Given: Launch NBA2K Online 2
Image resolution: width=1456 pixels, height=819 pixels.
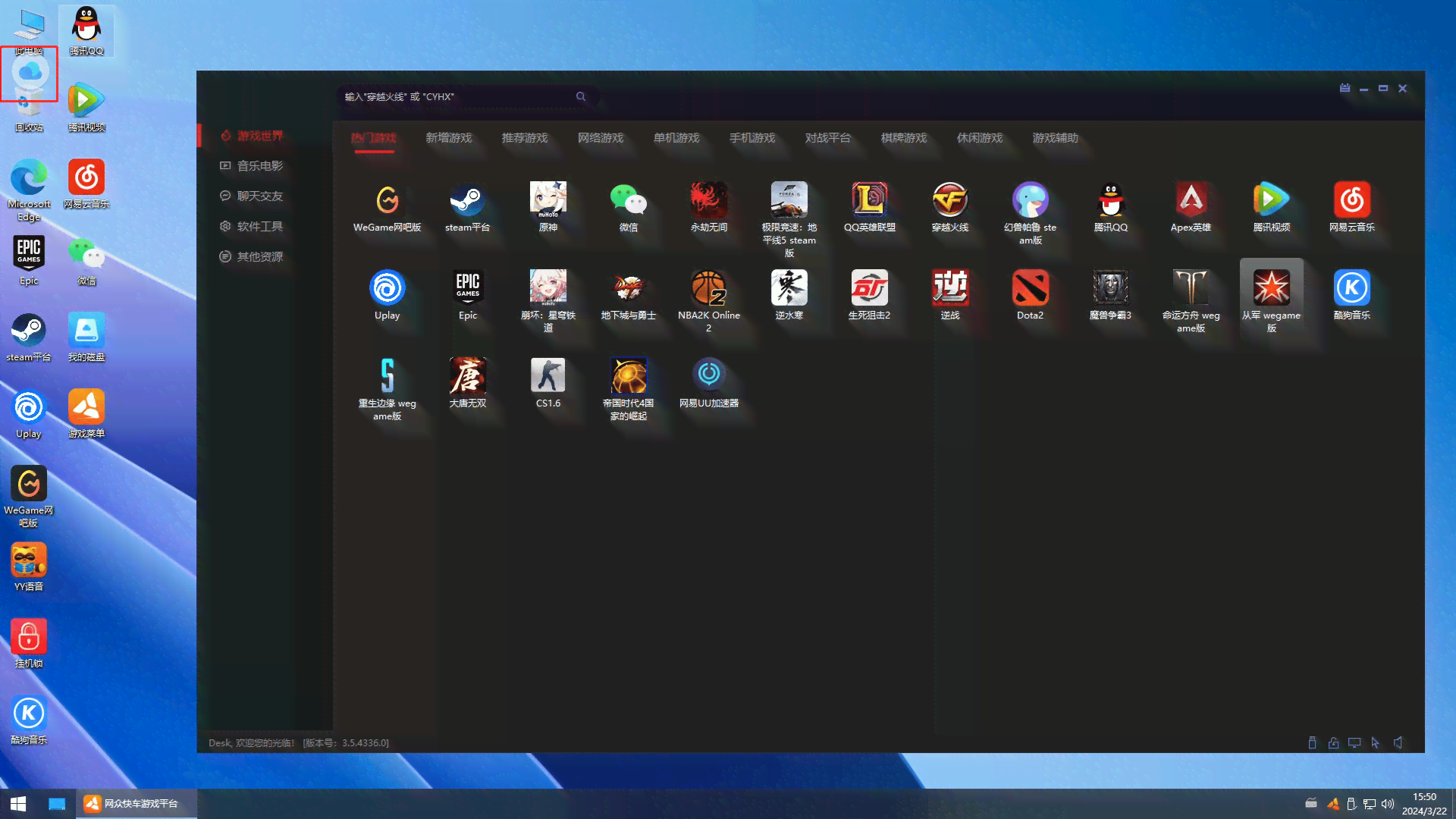Looking at the screenshot, I should pyautogui.click(x=709, y=301).
